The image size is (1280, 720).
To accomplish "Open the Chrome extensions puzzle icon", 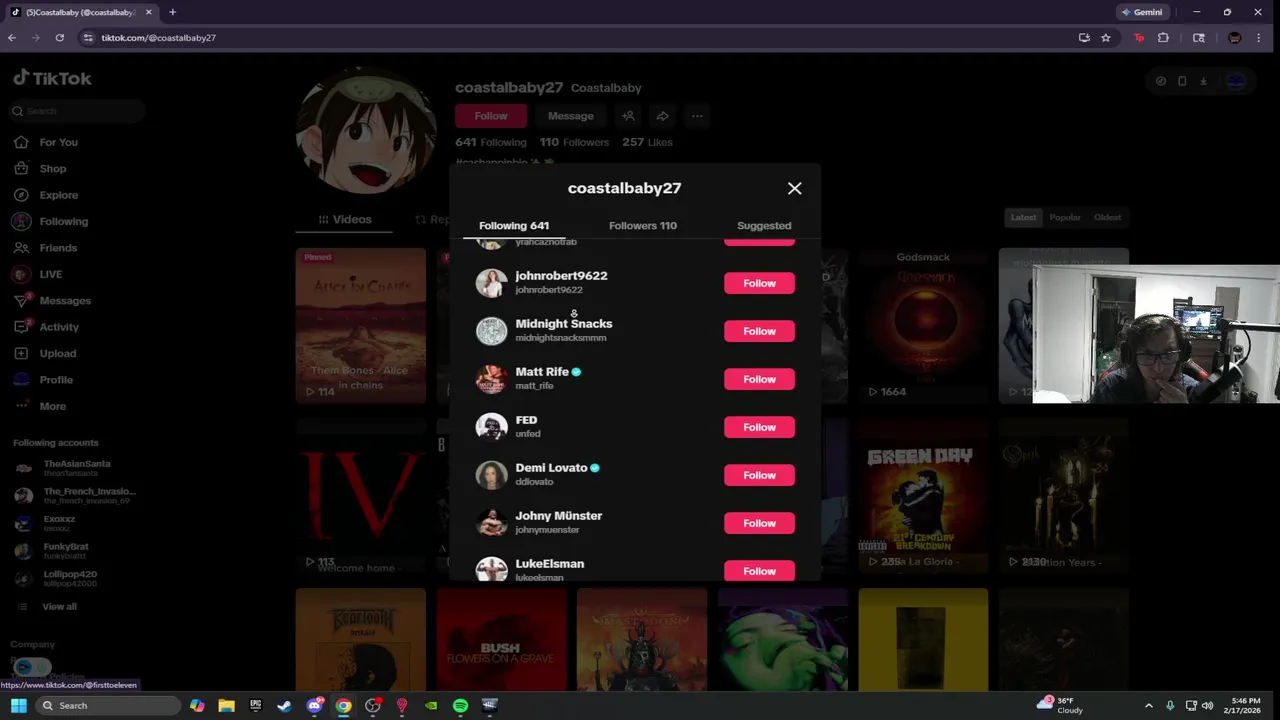I will (1163, 38).
